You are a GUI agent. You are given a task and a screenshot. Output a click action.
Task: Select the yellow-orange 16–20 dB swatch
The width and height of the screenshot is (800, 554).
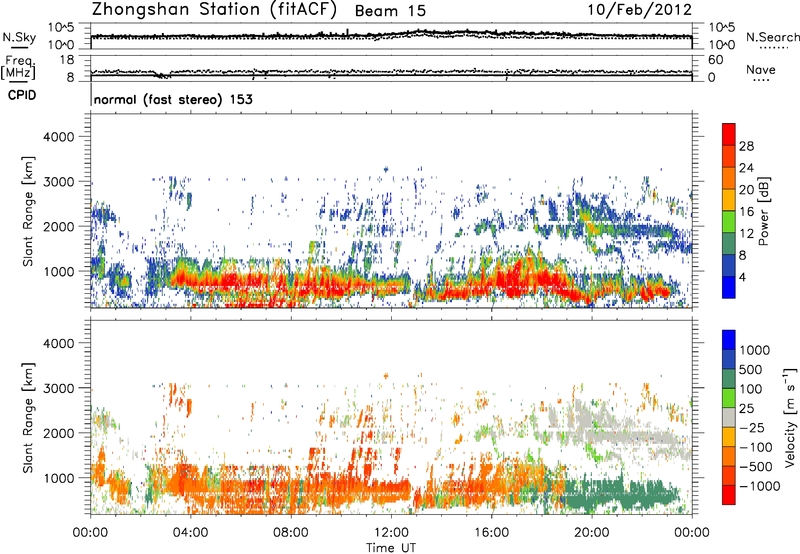(x=729, y=200)
